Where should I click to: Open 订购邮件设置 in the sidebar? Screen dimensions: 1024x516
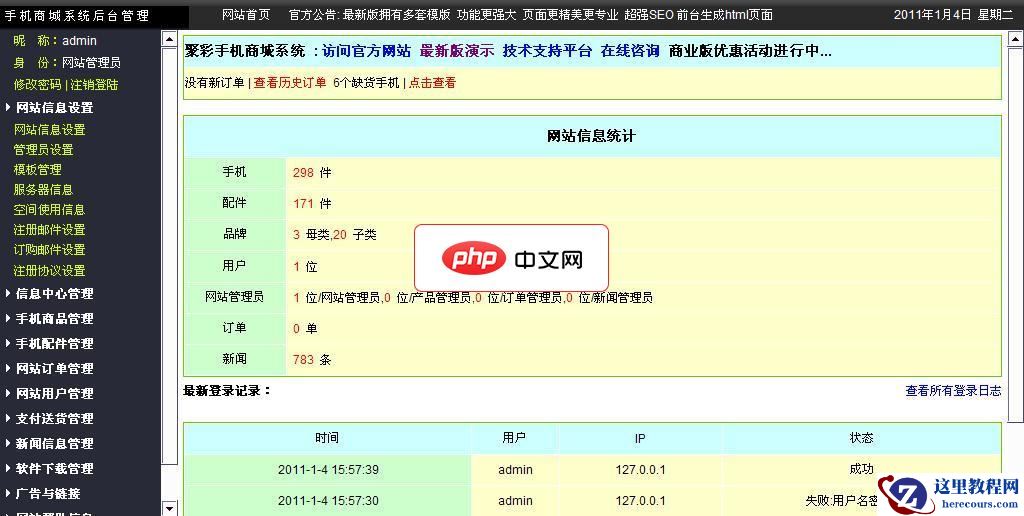[50, 250]
